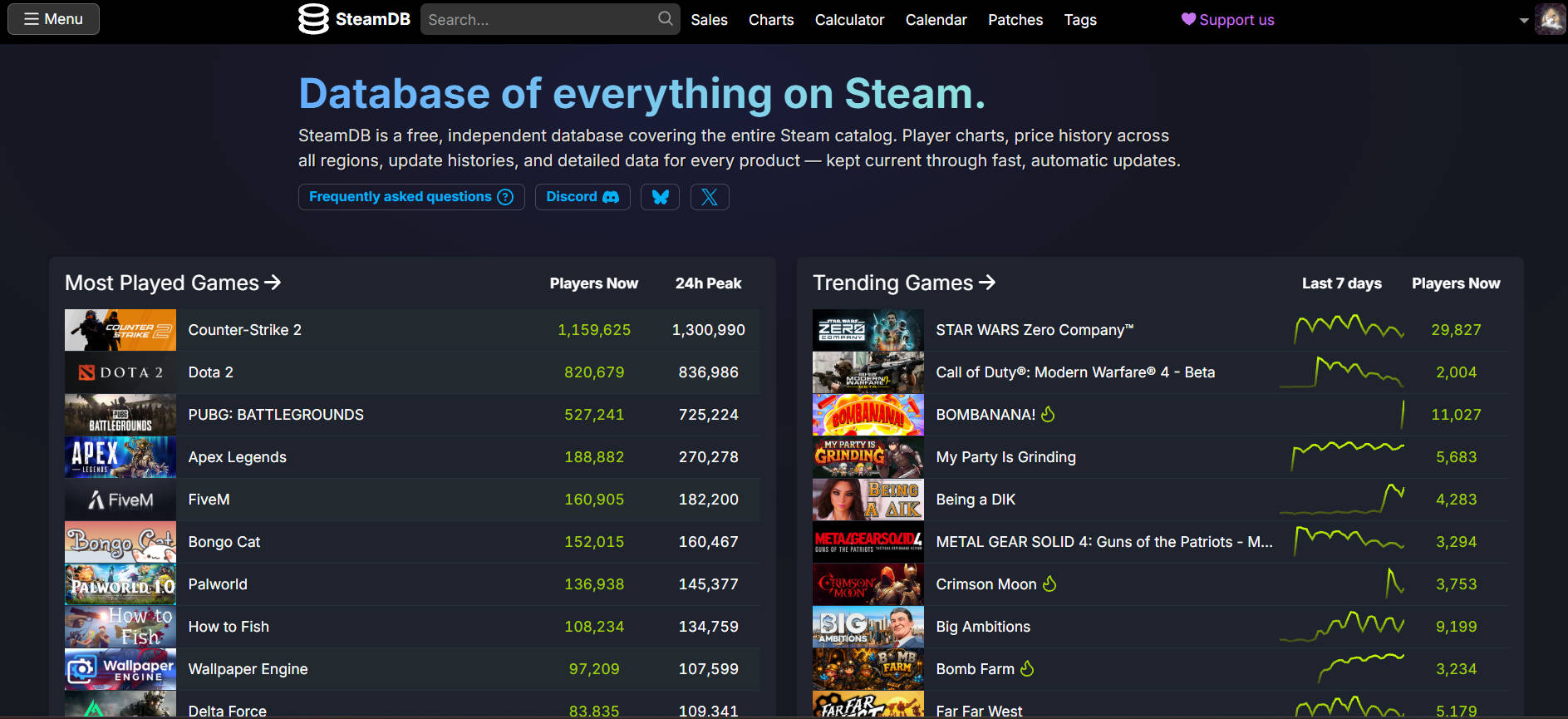
Task: Open the Bomb Farm thumbnail
Action: (x=868, y=669)
